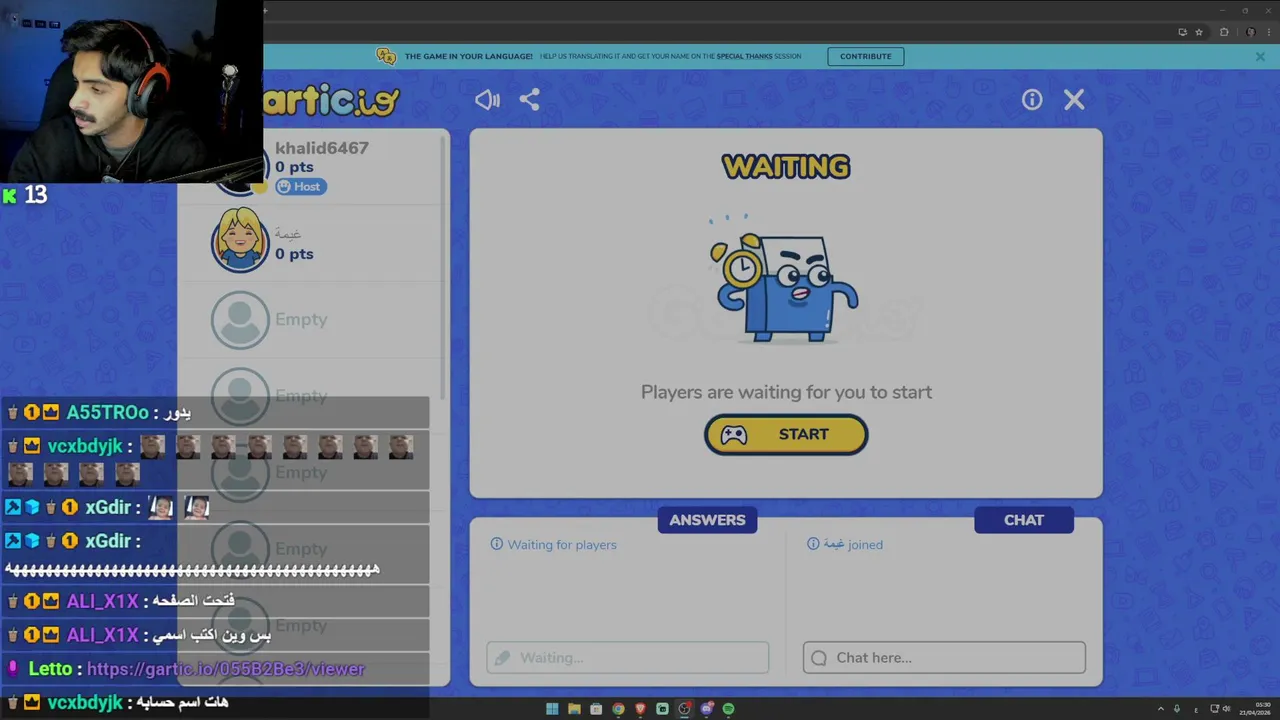
Task: Click the blonde avatar of player غيمة
Action: tap(240, 241)
